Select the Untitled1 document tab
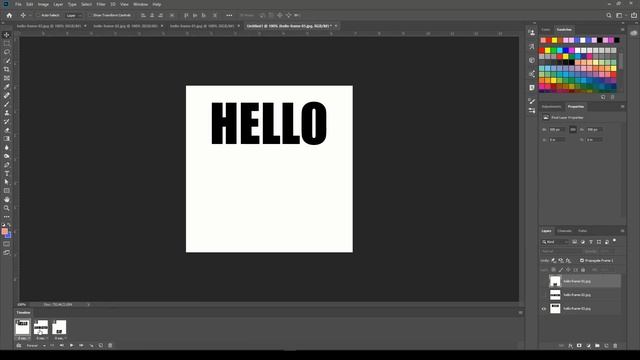 [289, 26]
